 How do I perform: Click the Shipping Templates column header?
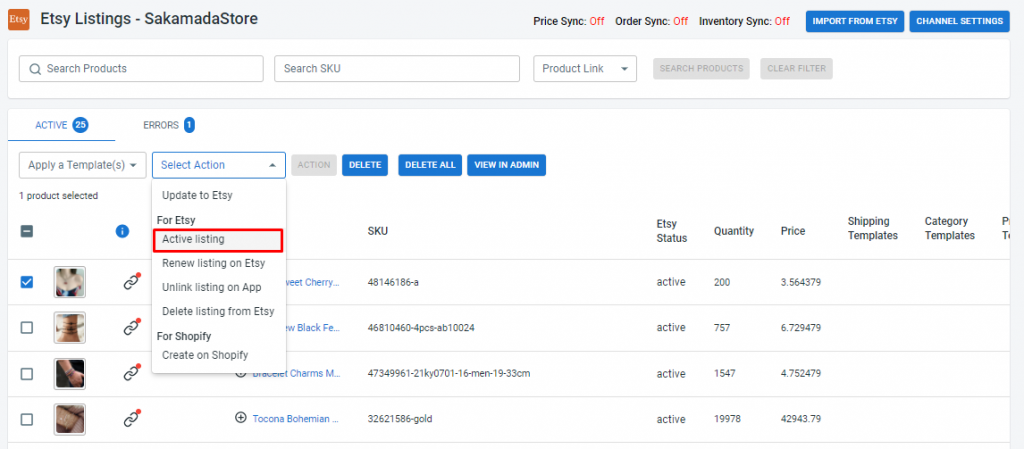coord(872,228)
